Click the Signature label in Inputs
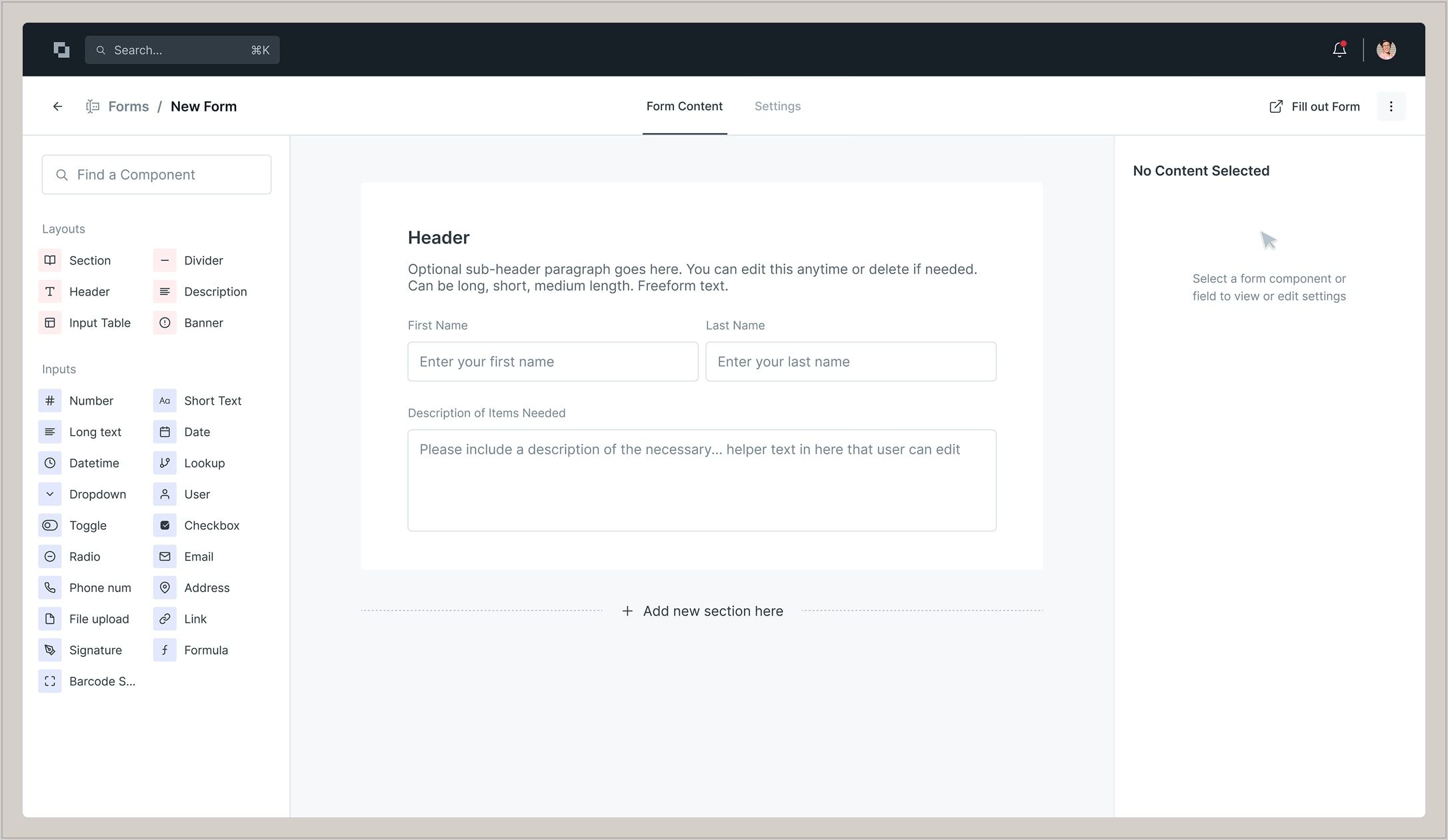Image resolution: width=1448 pixels, height=840 pixels. 95,650
